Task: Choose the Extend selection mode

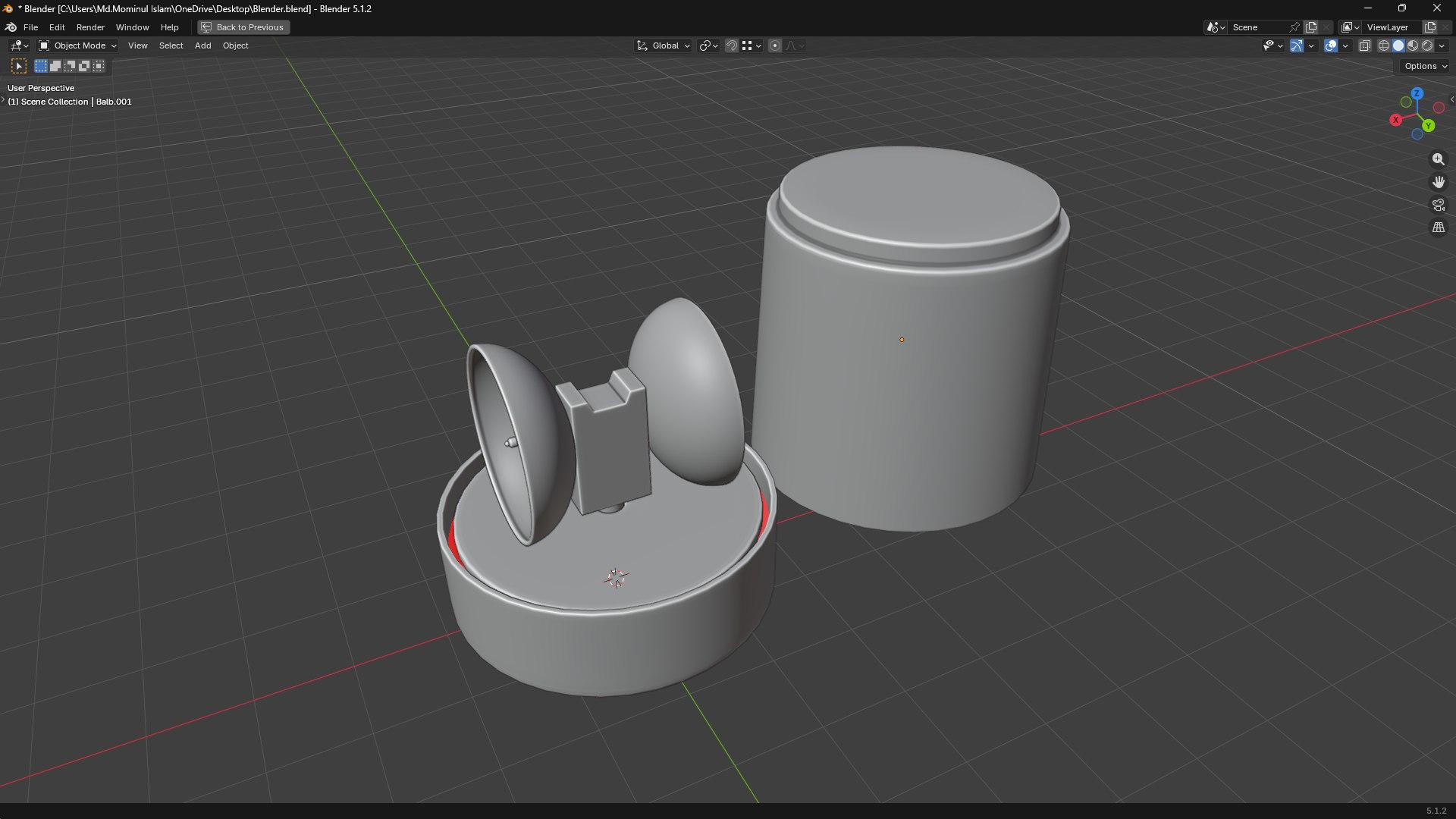Action: click(x=55, y=66)
